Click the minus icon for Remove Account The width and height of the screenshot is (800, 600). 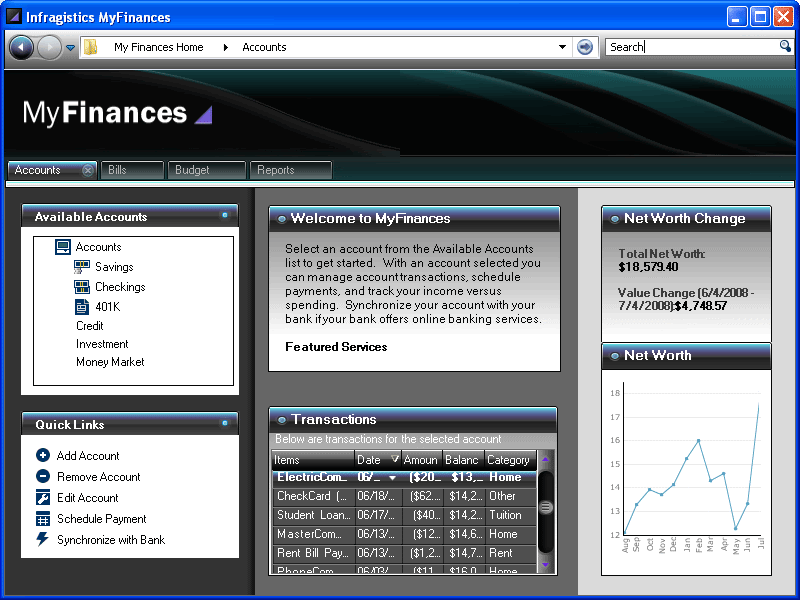pyautogui.click(x=43, y=476)
